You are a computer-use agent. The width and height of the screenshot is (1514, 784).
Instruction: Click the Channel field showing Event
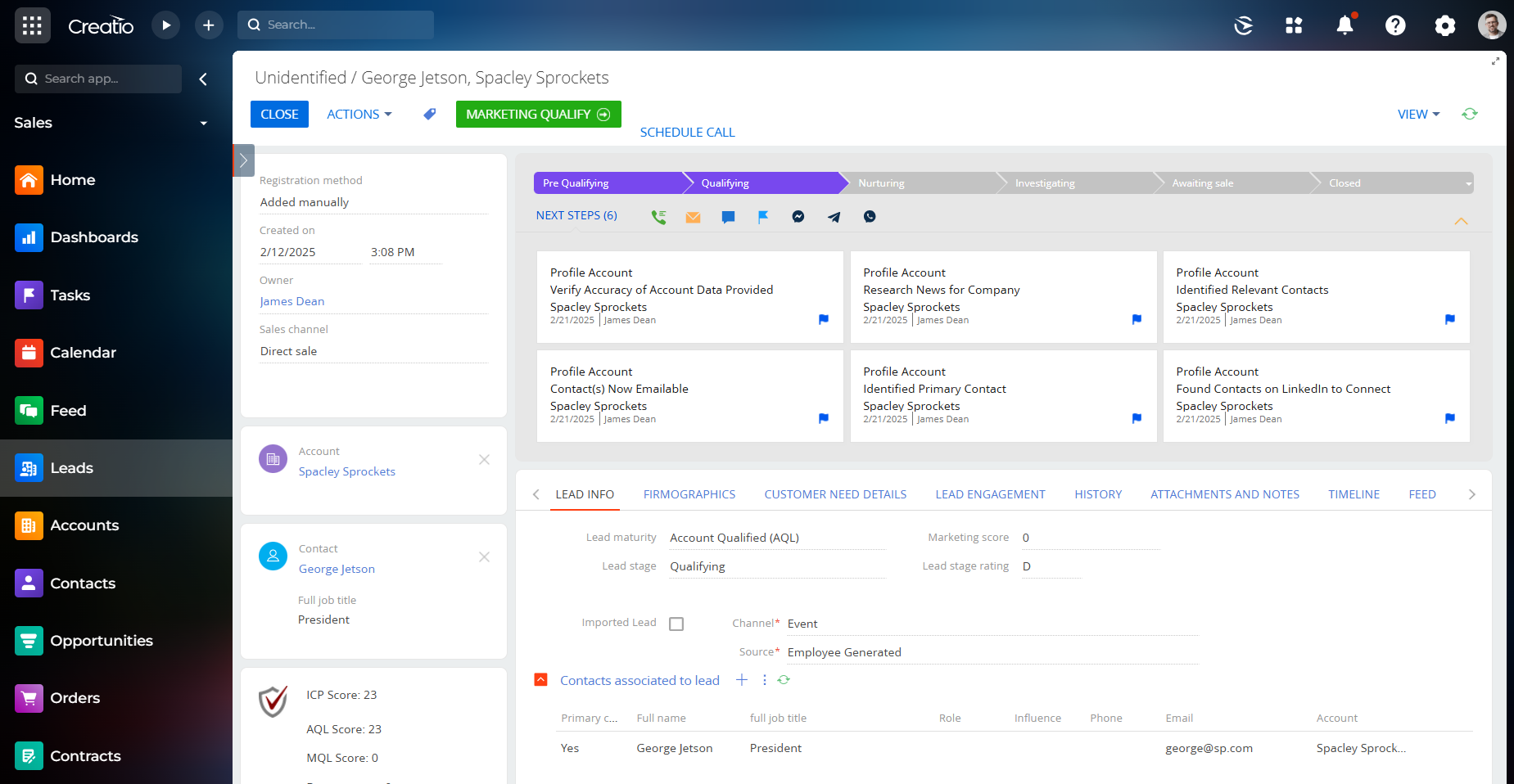click(992, 624)
